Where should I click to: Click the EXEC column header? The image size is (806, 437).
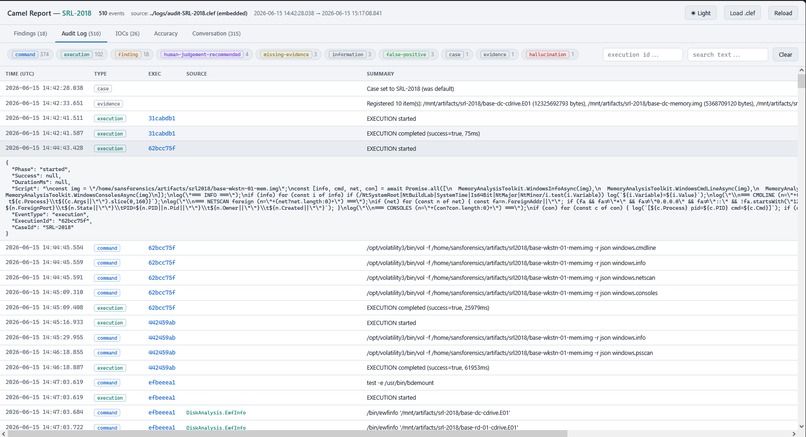coord(155,74)
